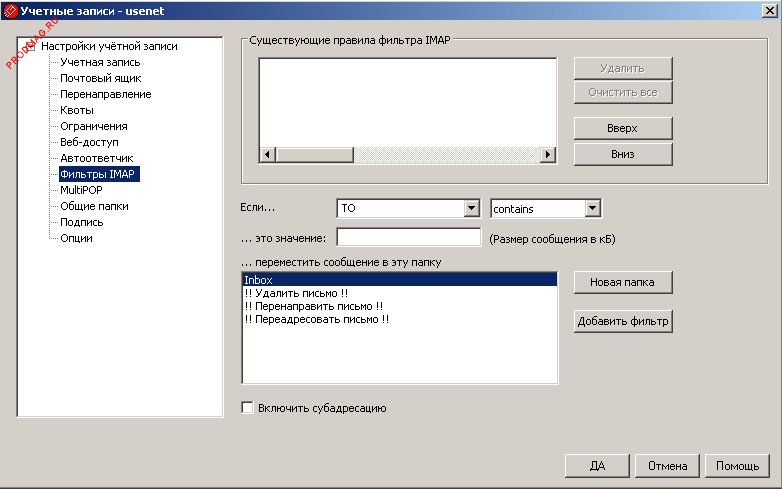
Task: Go to the Перенаправление section
Action: [105, 94]
